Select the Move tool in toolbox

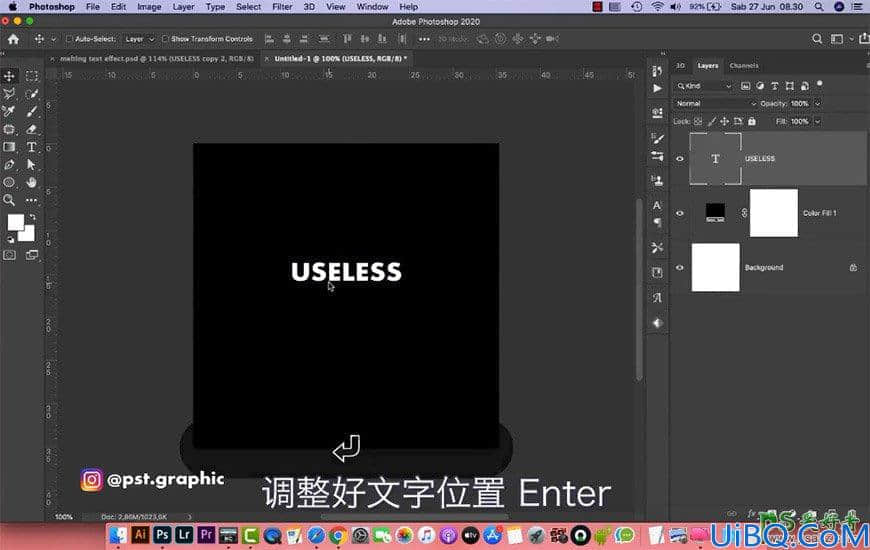9,76
